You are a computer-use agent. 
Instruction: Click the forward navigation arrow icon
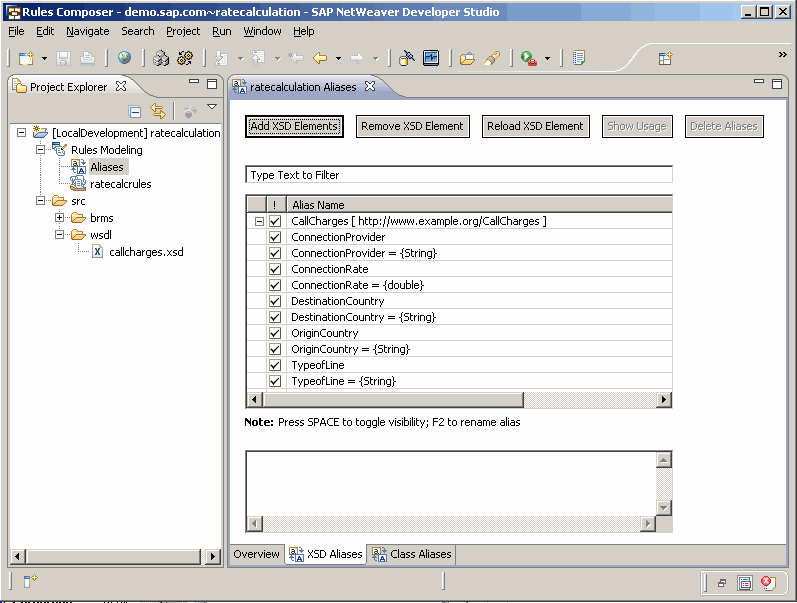357,58
